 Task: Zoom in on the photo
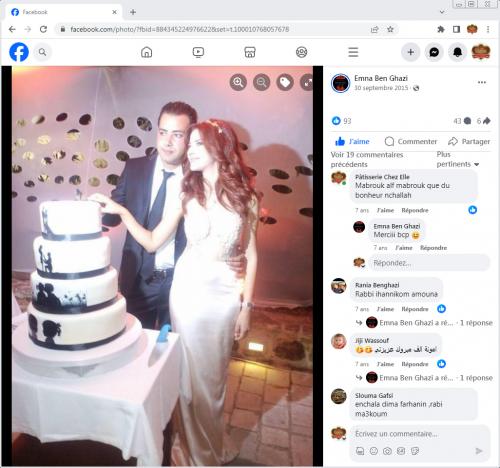(238, 82)
